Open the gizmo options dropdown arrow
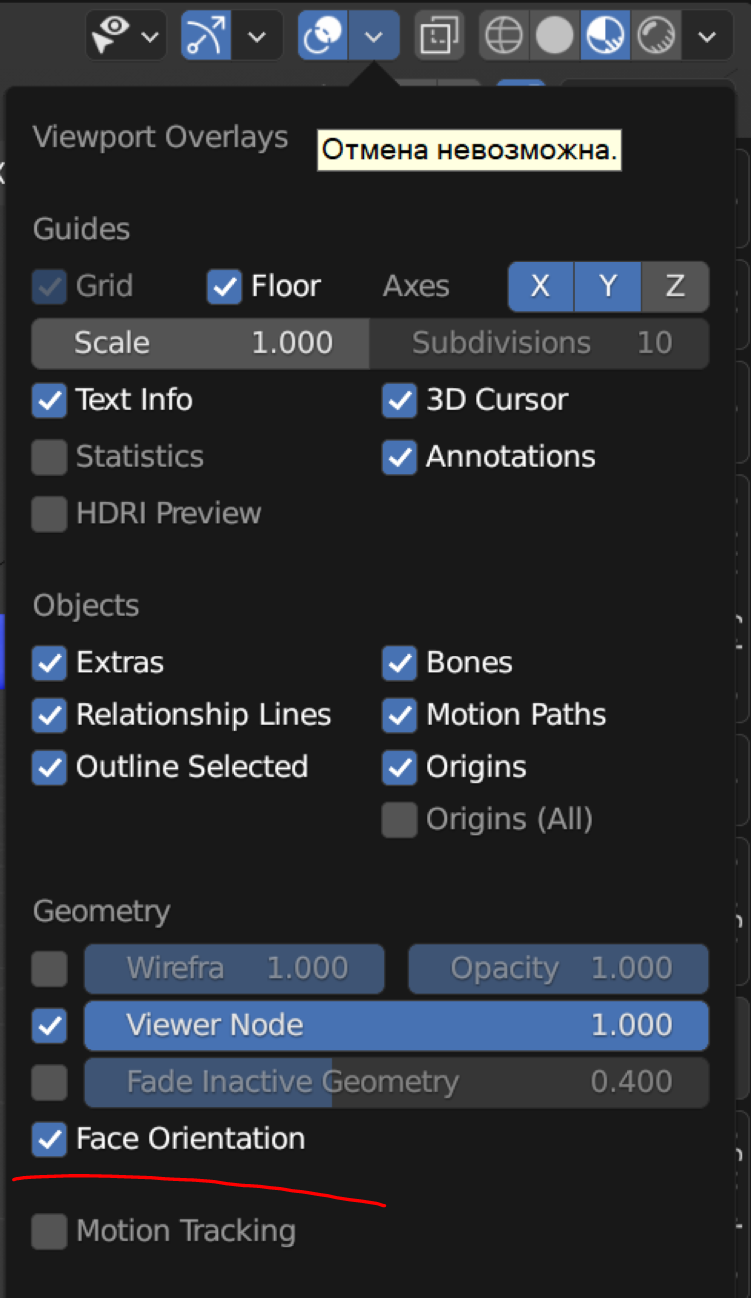751x1298 pixels. [257, 36]
